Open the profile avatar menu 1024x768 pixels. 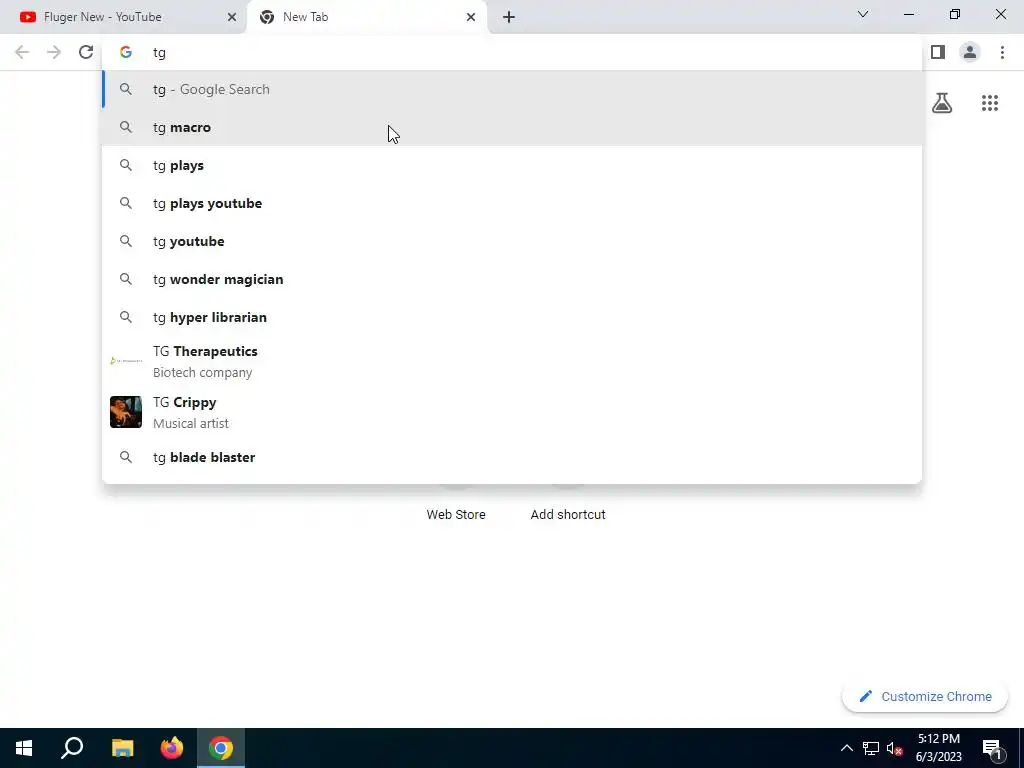(970, 52)
